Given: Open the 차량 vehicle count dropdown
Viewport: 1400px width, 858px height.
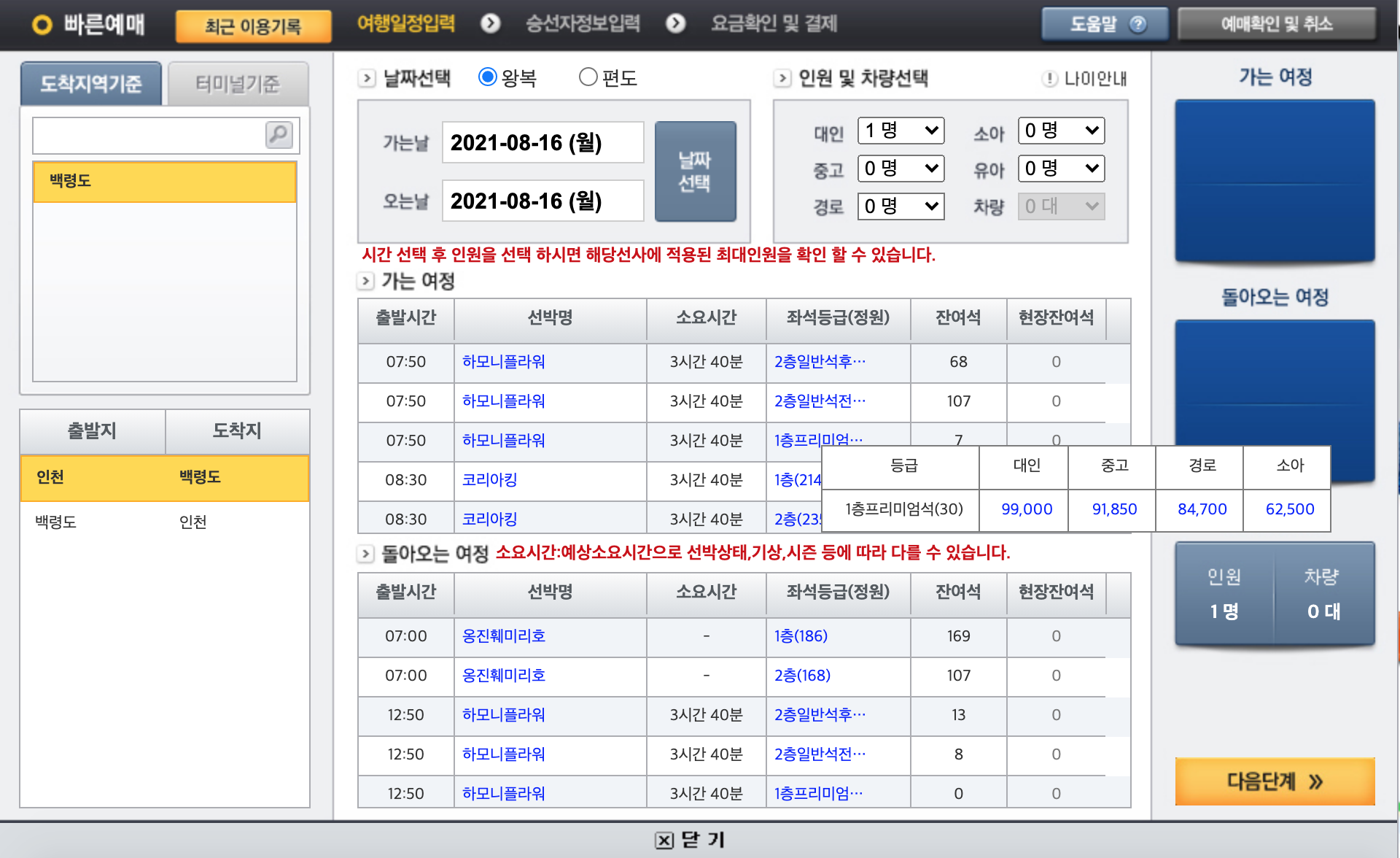Looking at the screenshot, I should 1061,206.
